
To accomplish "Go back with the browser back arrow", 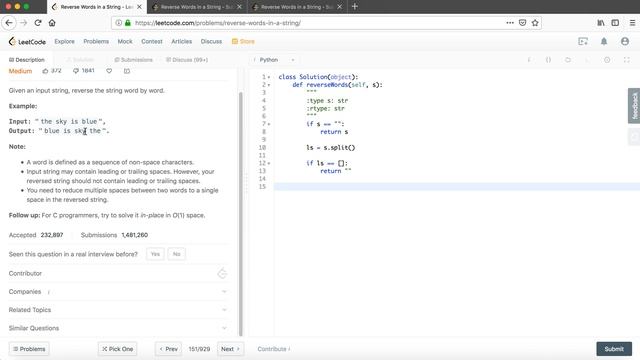I will pyautogui.click(x=9, y=23).
